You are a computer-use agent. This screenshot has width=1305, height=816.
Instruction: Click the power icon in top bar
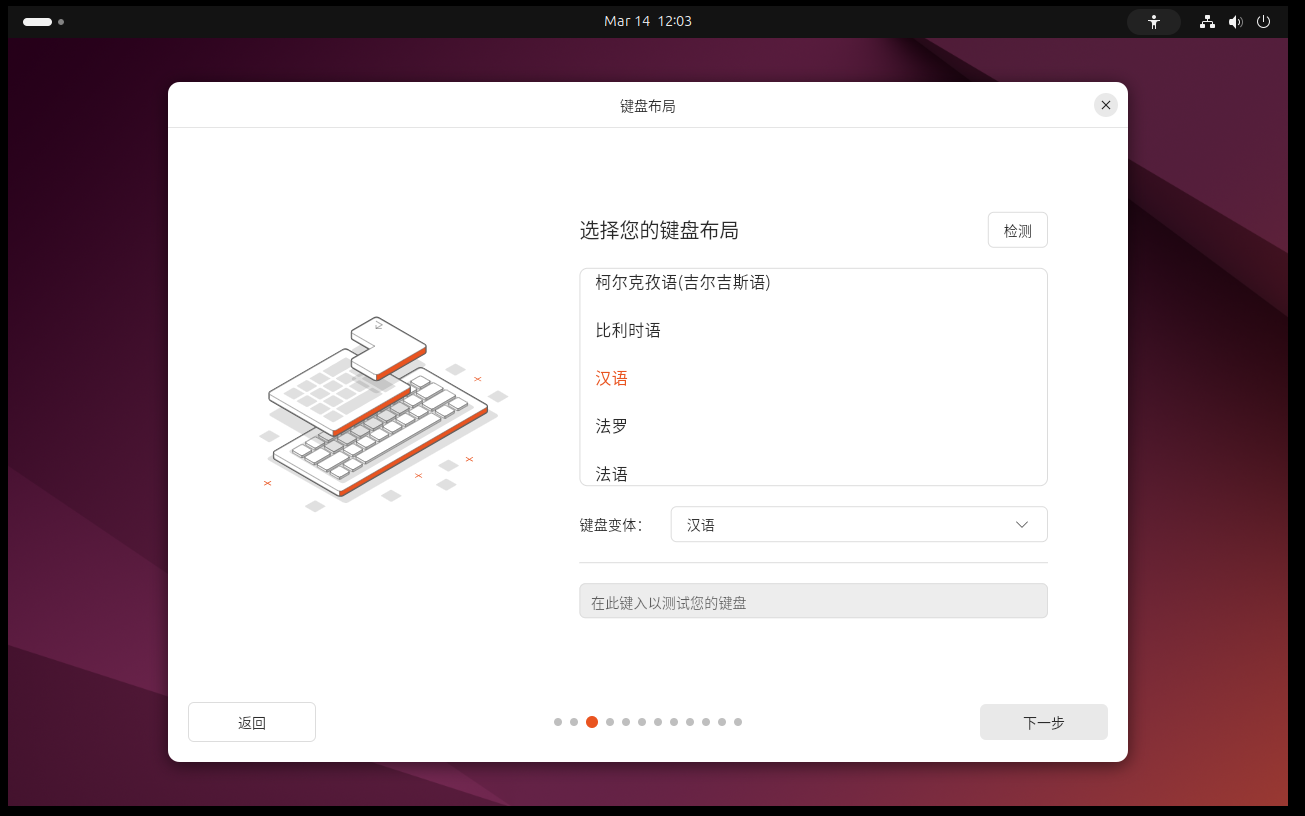(x=1263, y=22)
